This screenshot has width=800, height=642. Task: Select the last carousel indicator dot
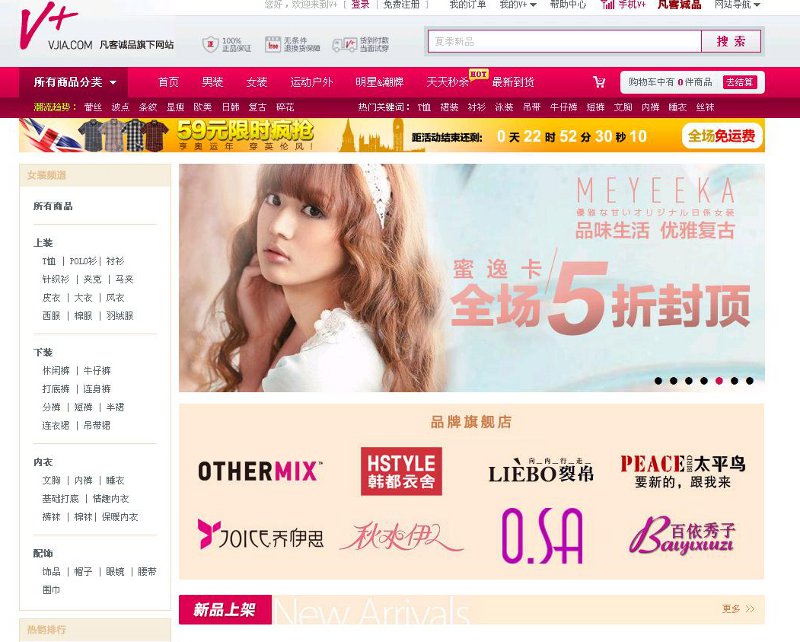(749, 381)
